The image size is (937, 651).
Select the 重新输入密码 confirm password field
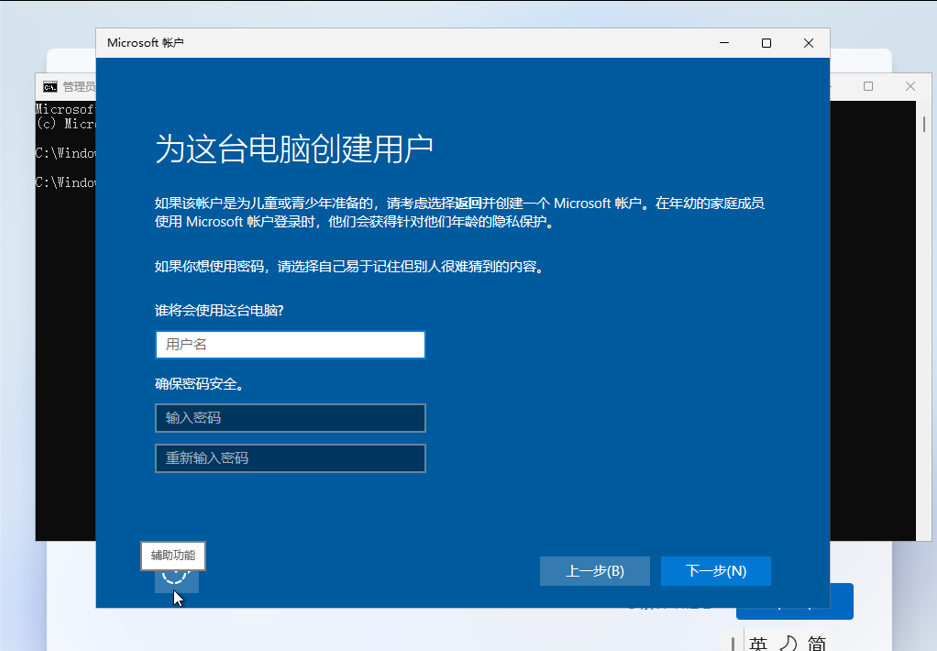click(290, 458)
